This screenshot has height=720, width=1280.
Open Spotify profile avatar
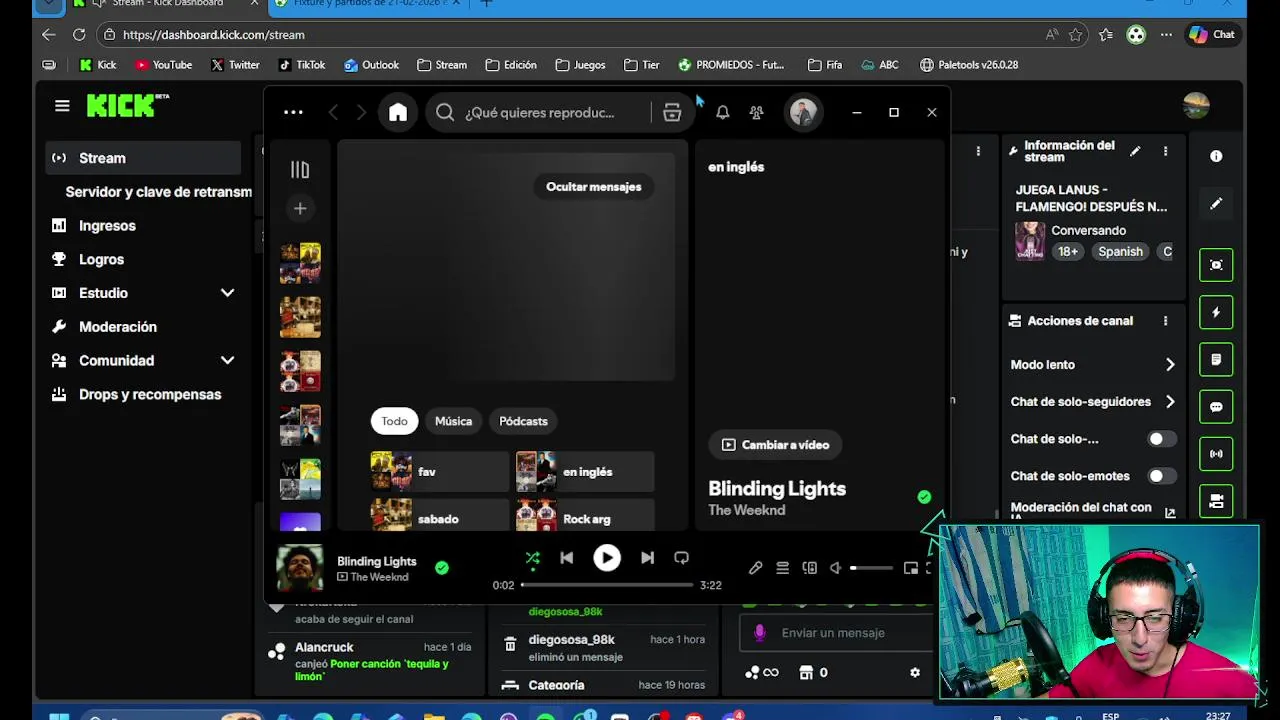click(x=803, y=112)
